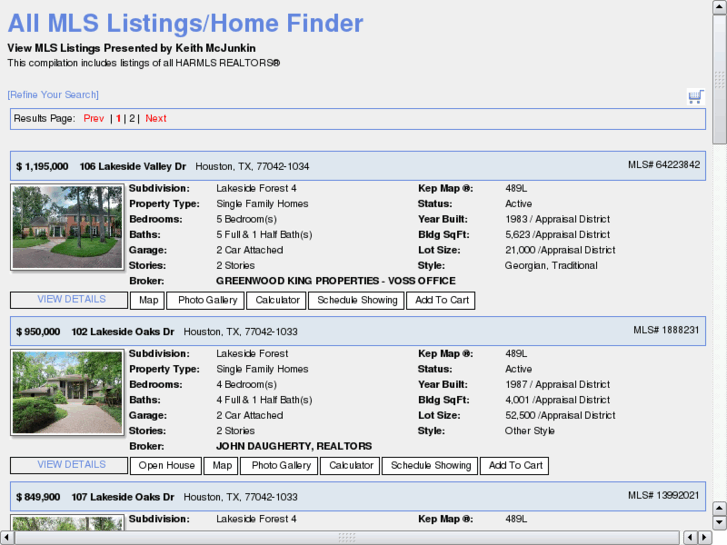
Task: Click MLS# 64223842
Action: tap(663, 165)
